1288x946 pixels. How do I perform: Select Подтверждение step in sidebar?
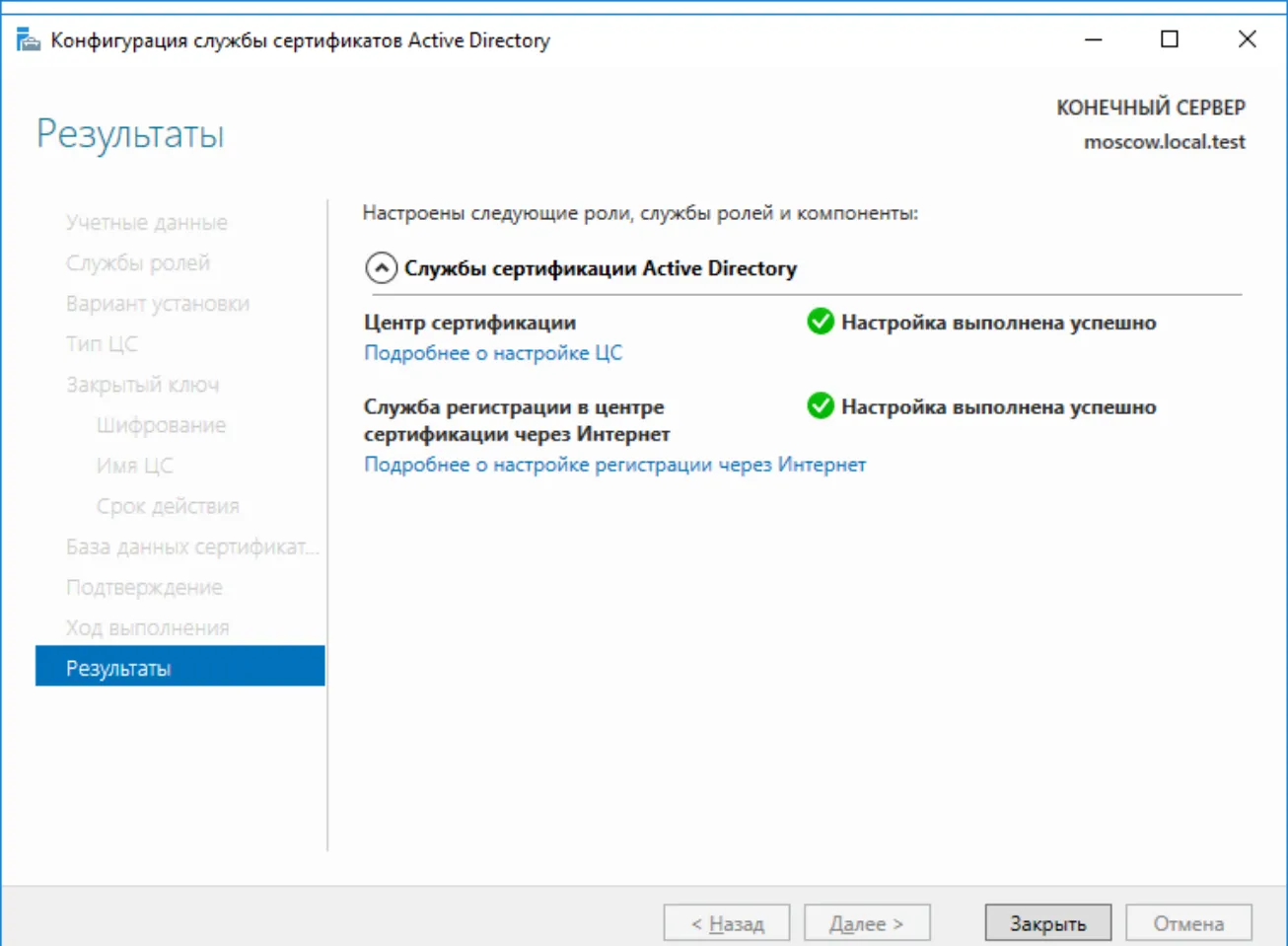[144, 587]
